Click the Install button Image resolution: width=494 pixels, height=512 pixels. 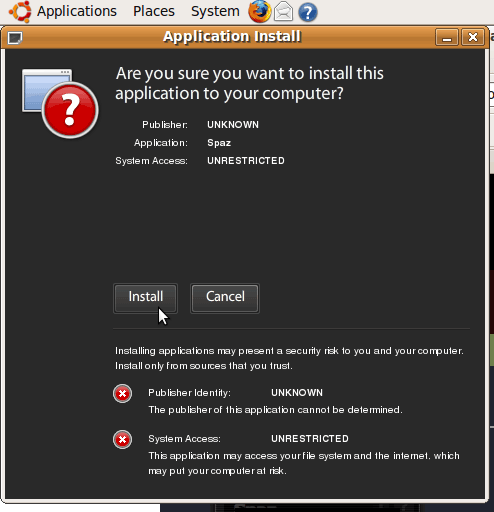(x=145, y=298)
